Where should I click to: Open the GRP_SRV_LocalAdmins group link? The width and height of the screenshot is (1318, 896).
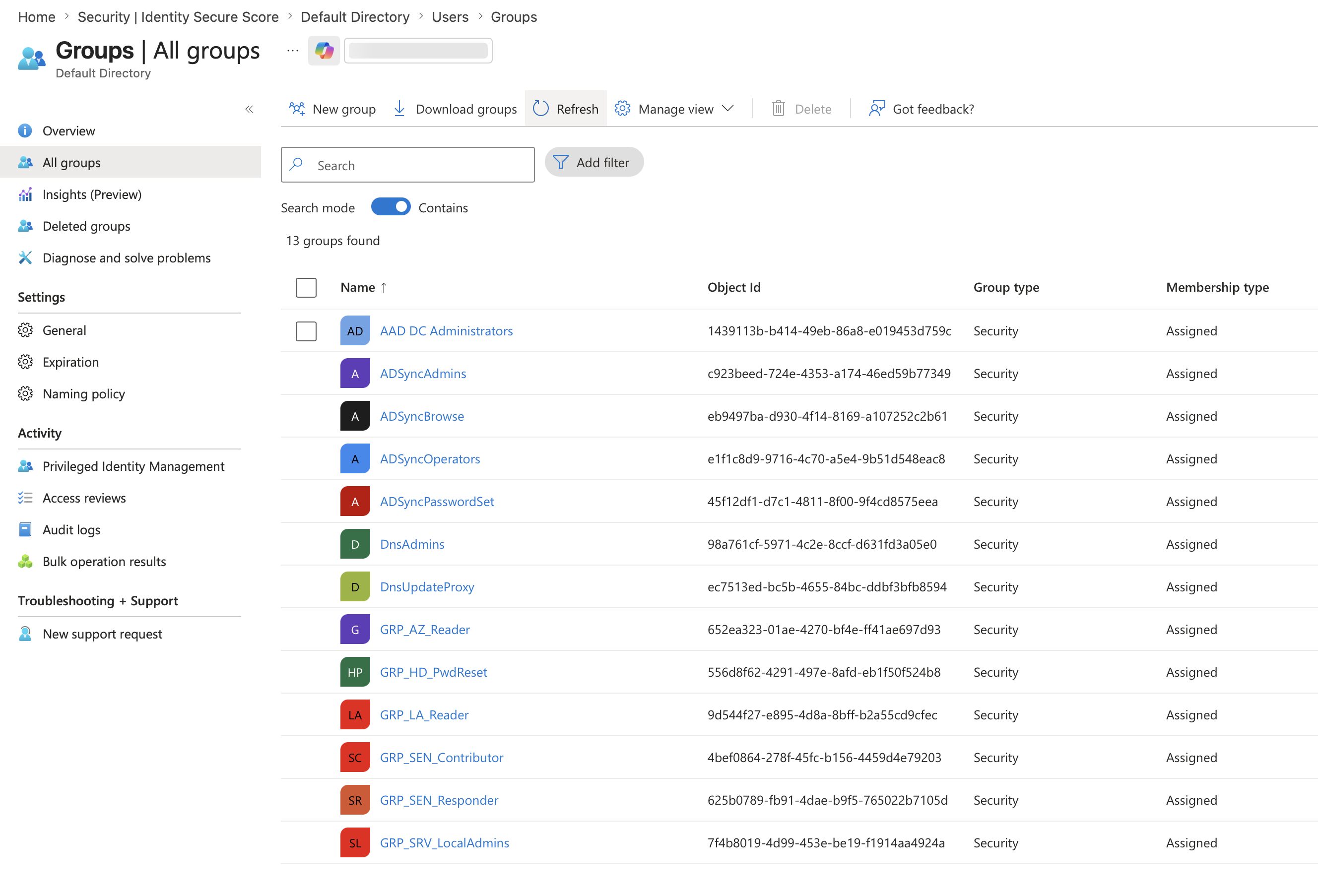click(445, 843)
